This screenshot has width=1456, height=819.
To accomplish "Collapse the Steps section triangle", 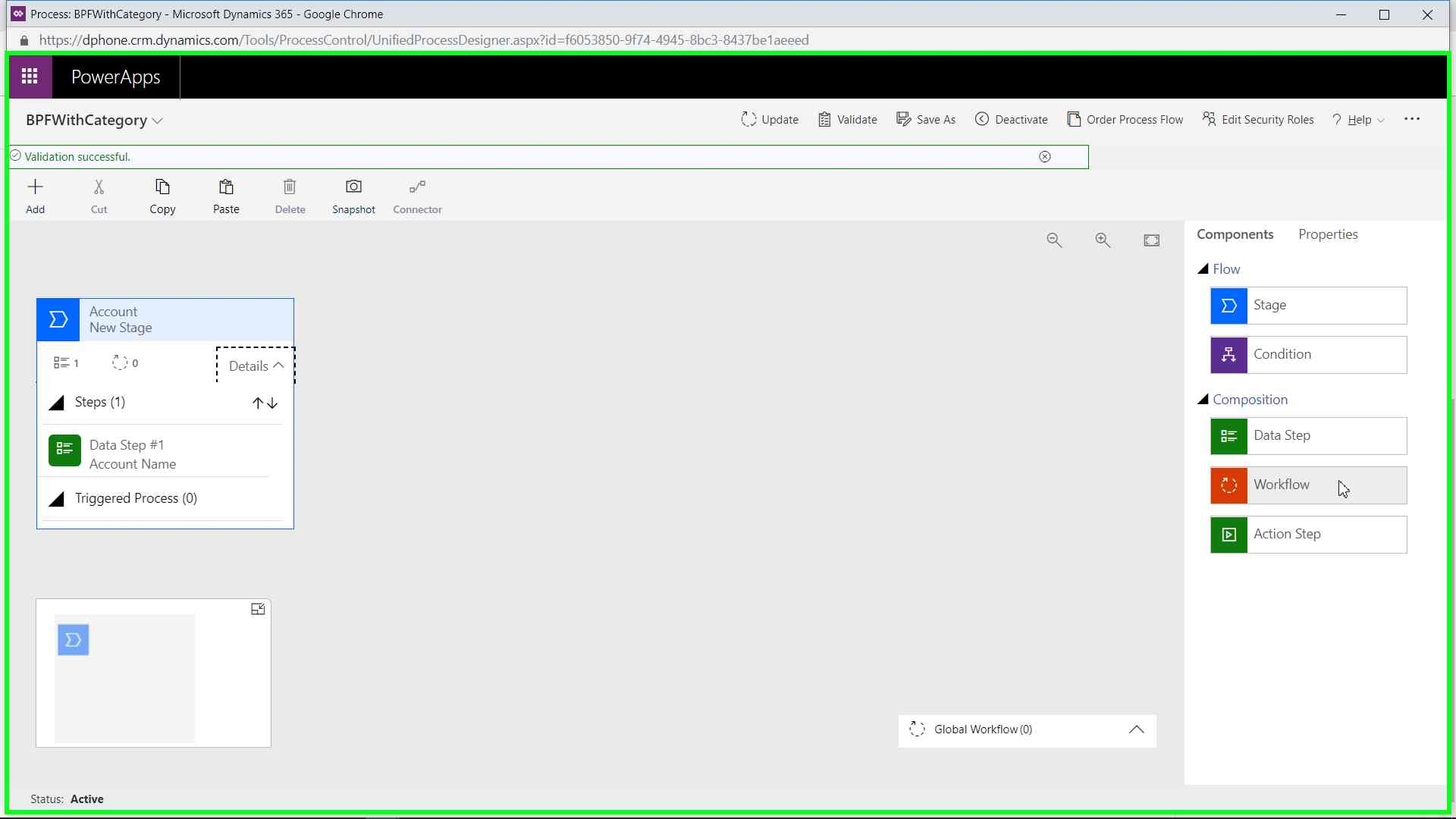I will pos(57,403).
